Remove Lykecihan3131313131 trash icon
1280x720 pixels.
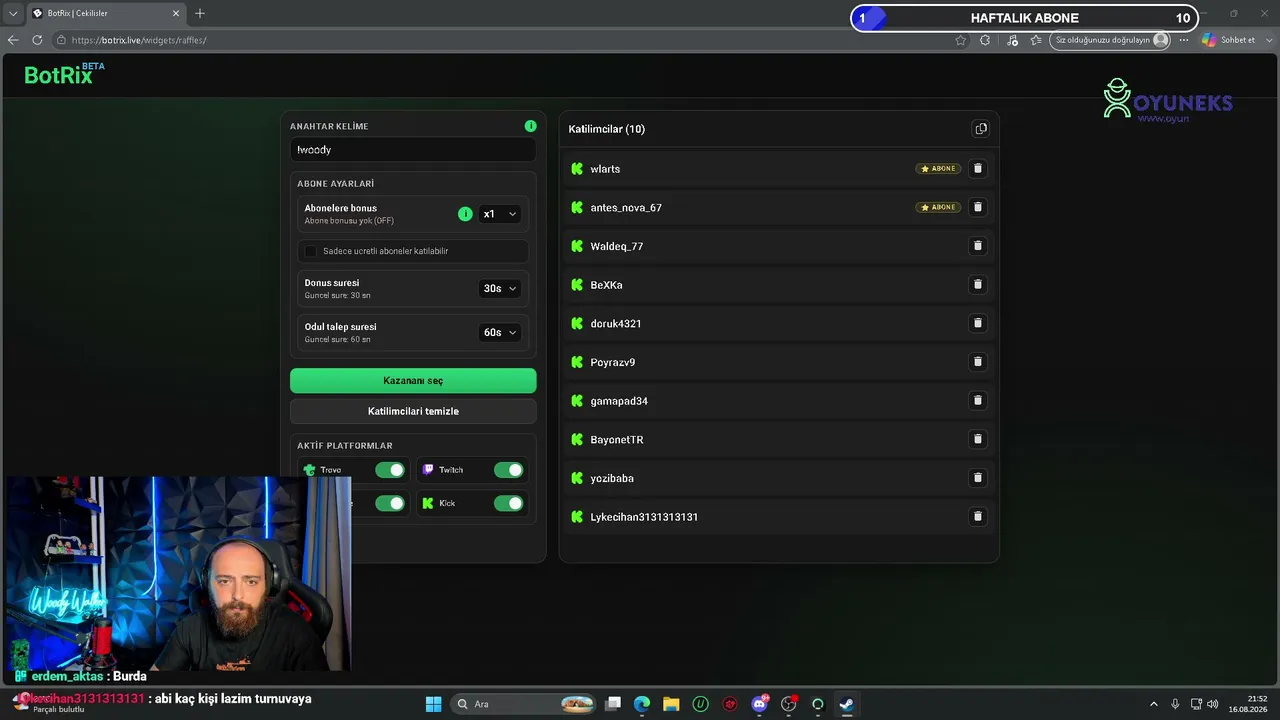tap(978, 516)
